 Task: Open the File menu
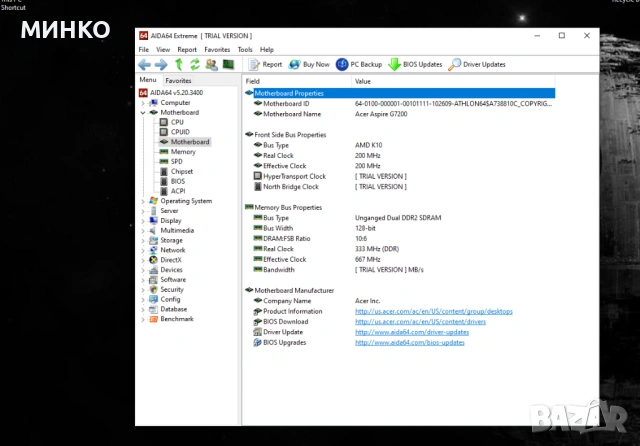[144, 49]
